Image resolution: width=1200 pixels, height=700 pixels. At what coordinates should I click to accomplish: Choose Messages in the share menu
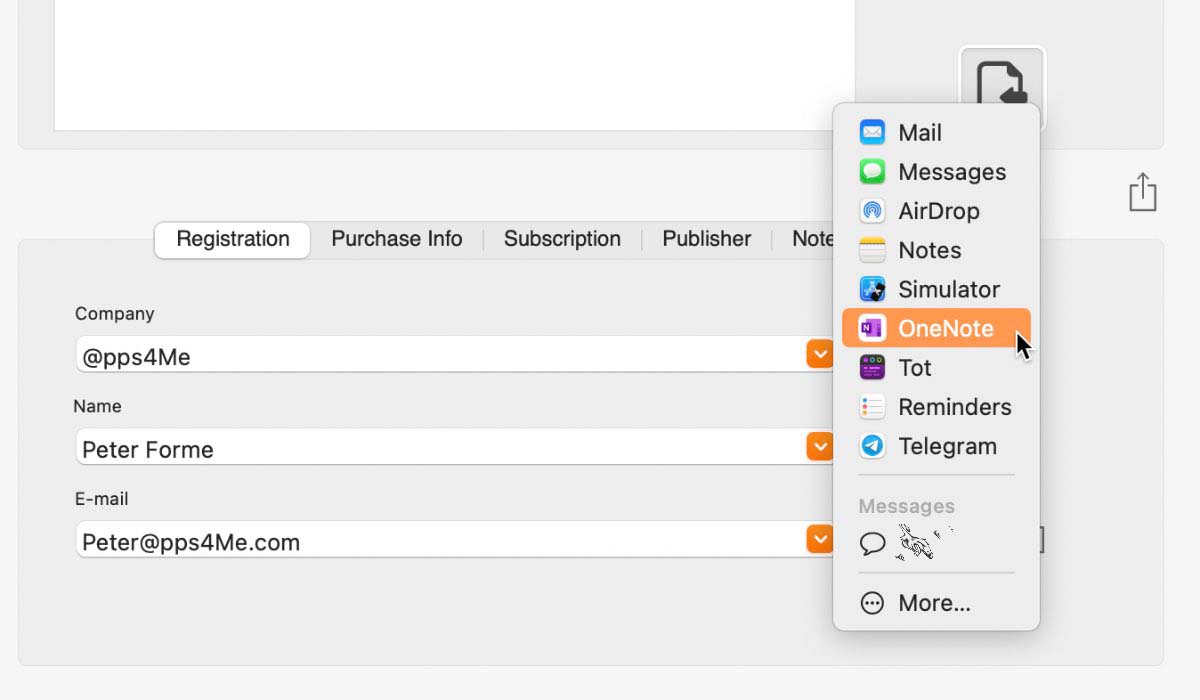[x=936, y=172]
